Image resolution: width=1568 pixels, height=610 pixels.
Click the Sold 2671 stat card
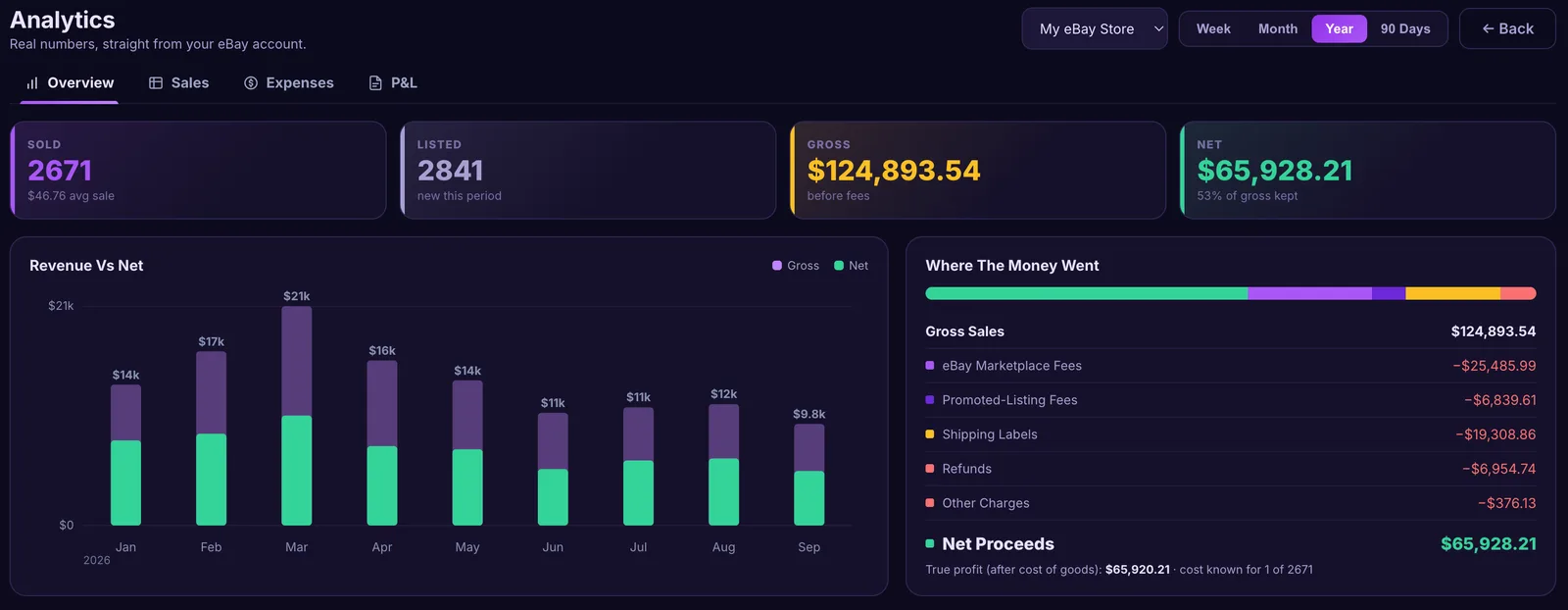(x=198, y=170)
